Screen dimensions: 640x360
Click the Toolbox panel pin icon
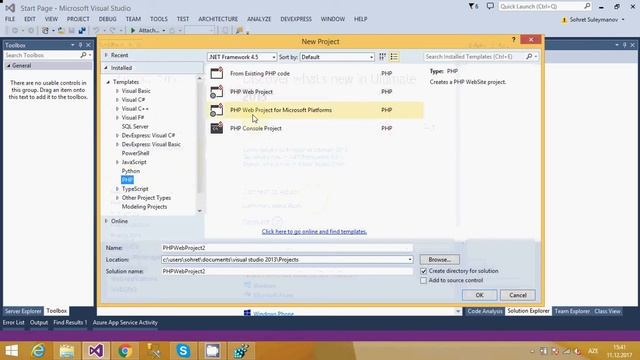pos(80,45)
